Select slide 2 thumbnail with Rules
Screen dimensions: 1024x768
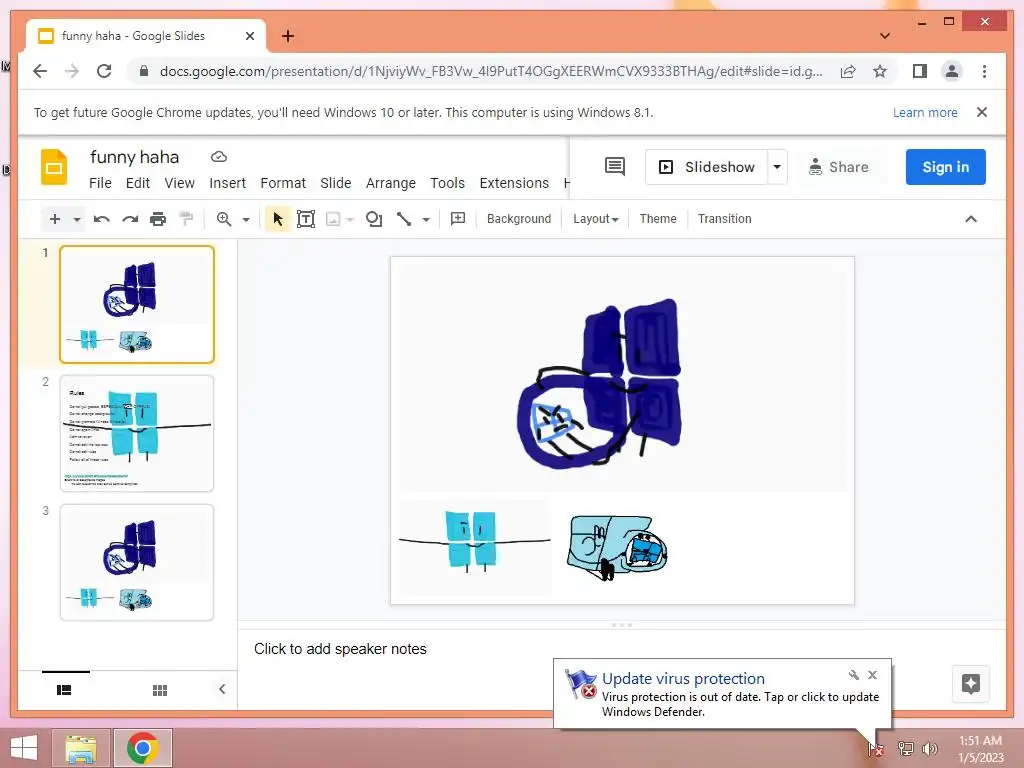pyautogui.click(x=136, y=433)
